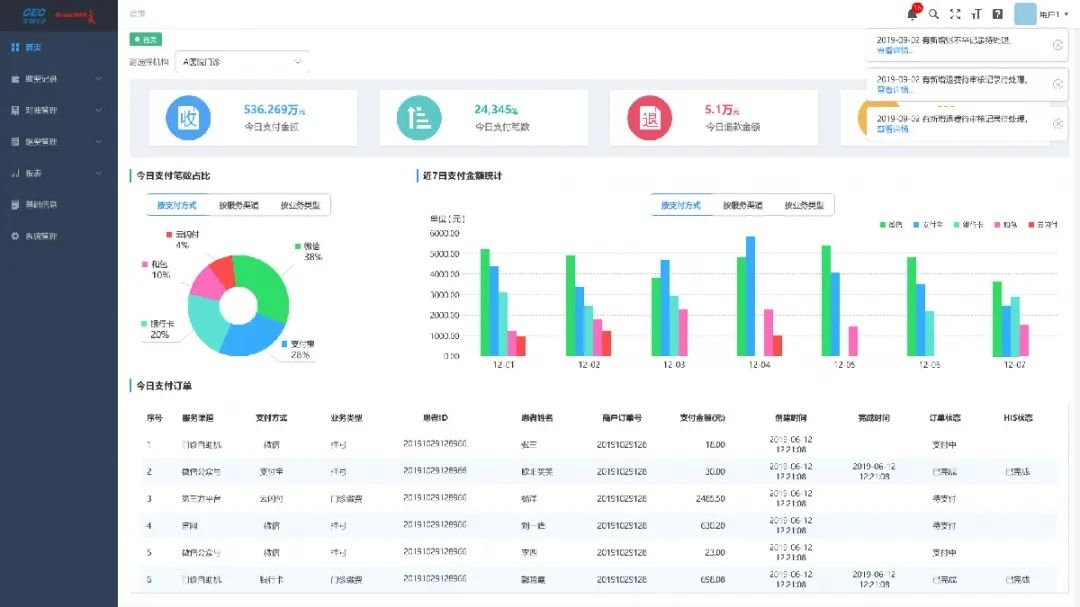Viewport: 1080px width, 607px height.
Task: Click the red 退 refund amount icon
Action: [x=648, y=118]
